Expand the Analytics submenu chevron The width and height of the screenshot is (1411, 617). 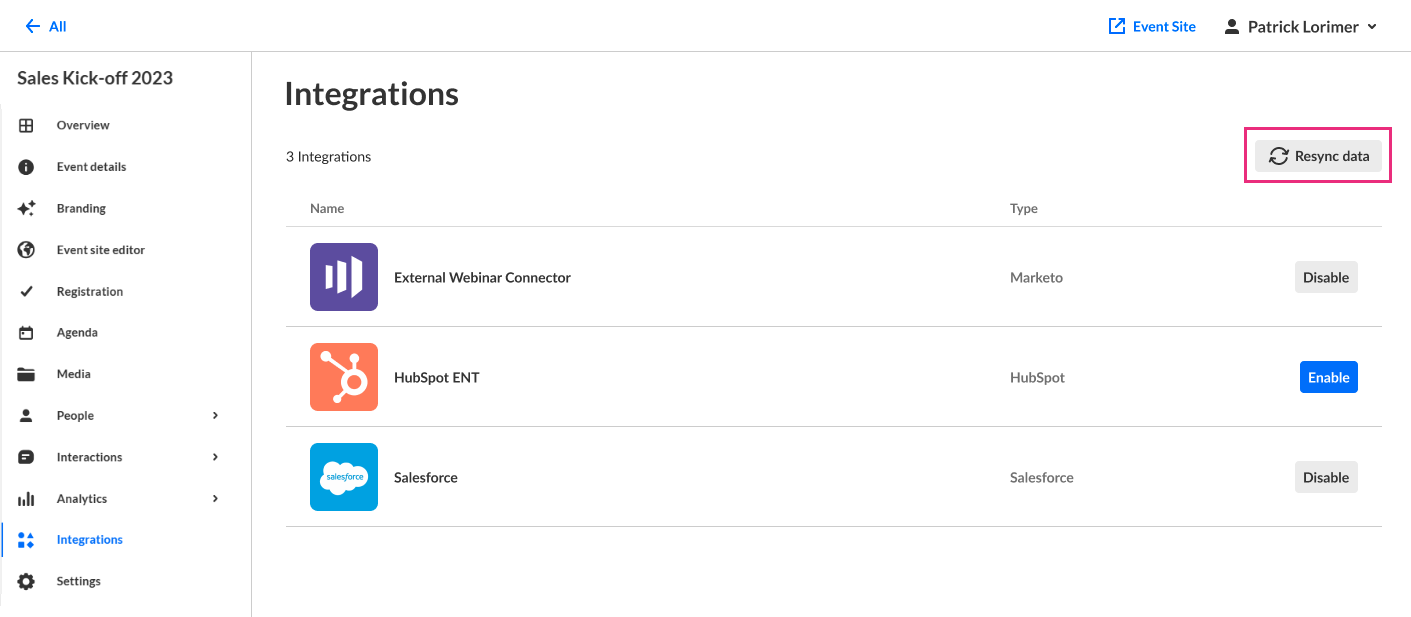tap(215, 498)
